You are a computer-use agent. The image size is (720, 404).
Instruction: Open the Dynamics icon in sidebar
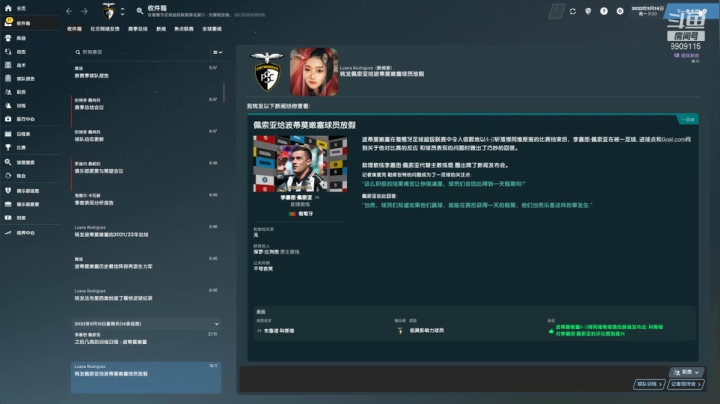[8, 51]
